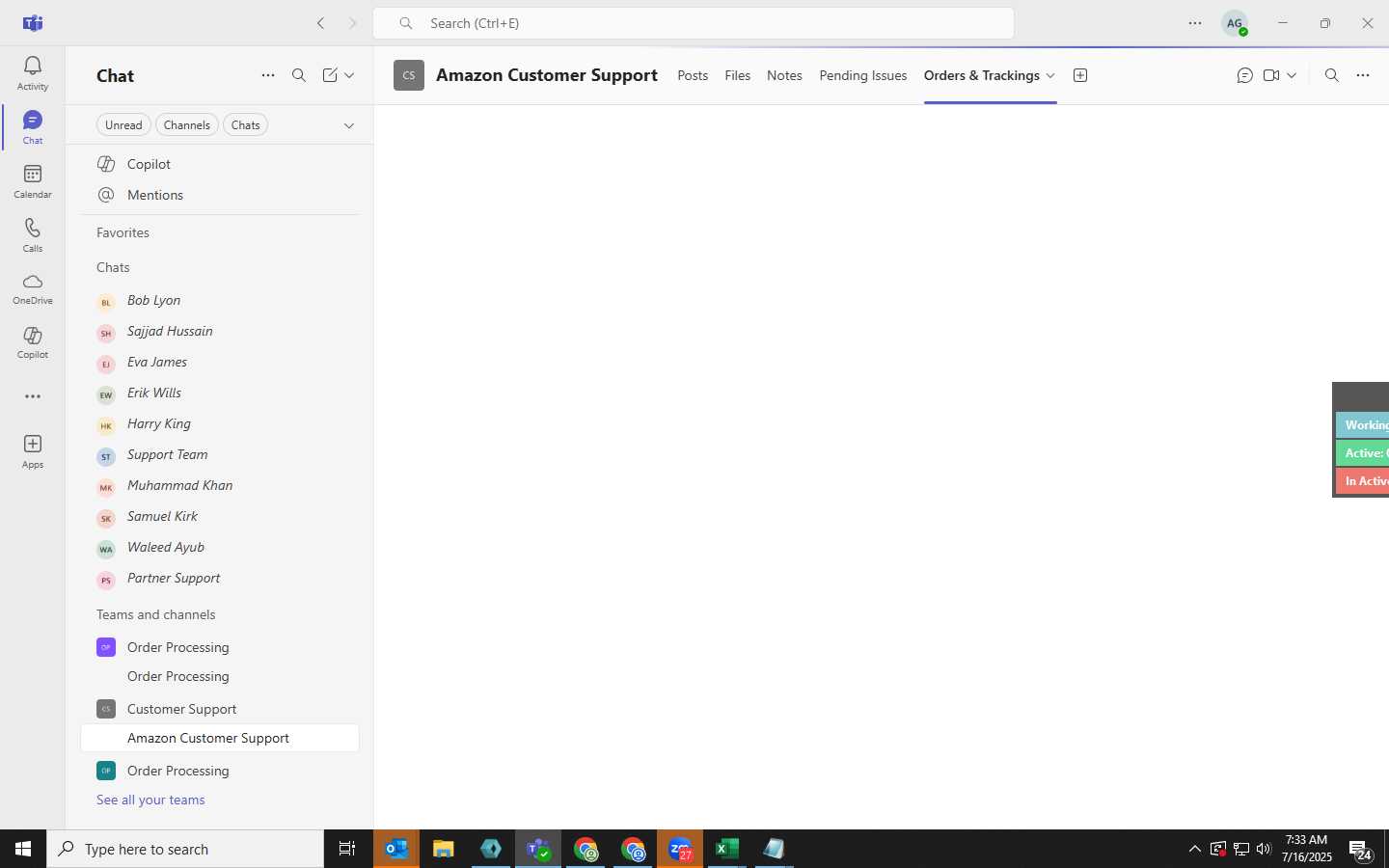Open Order Processing team with teal icon
The image size is (1389, 868).
pyautogui.click(x=220, y=771)
